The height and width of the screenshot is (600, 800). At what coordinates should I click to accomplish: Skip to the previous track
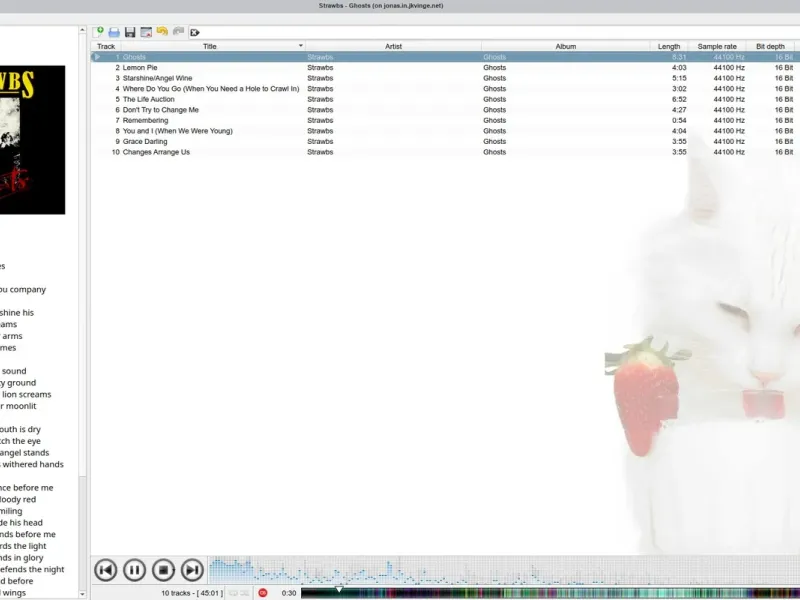[x=106, y=570]
